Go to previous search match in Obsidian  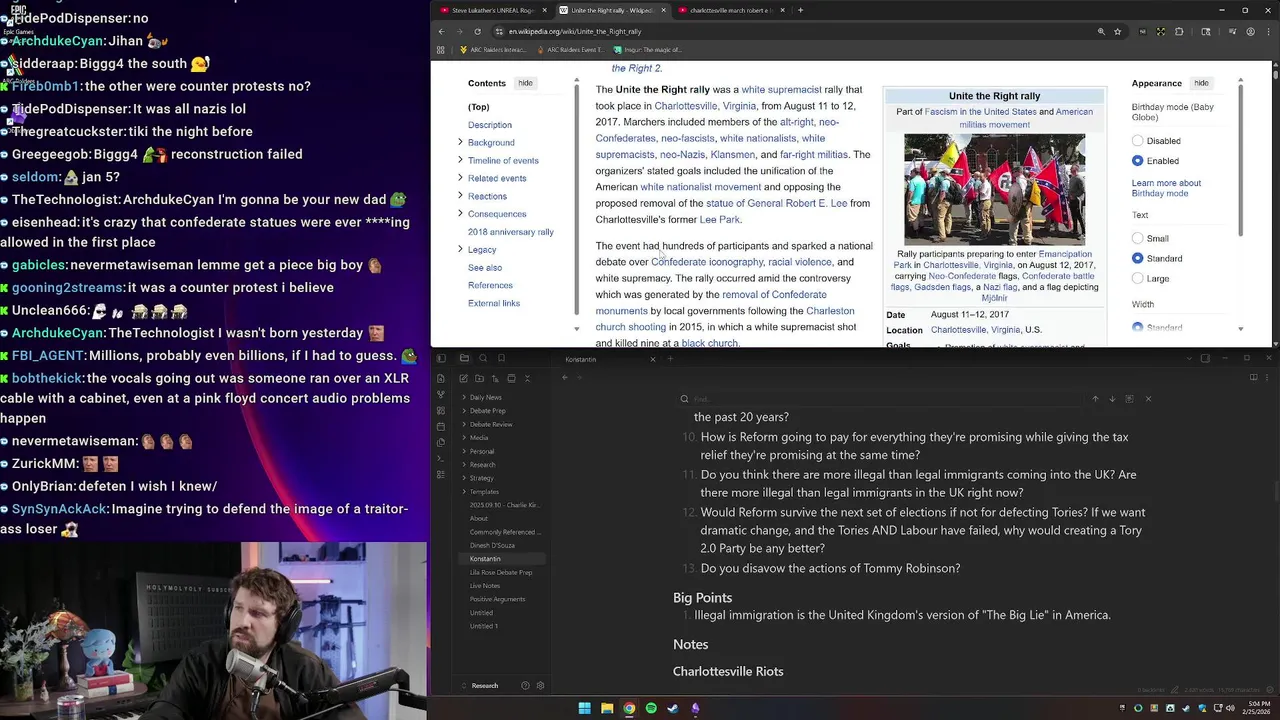pos(1095,399)
